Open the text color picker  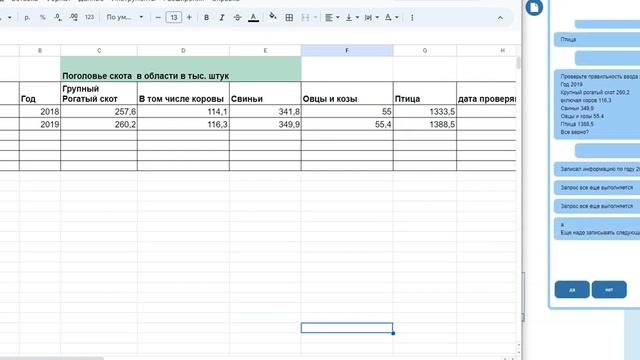(x=253, y=18)
